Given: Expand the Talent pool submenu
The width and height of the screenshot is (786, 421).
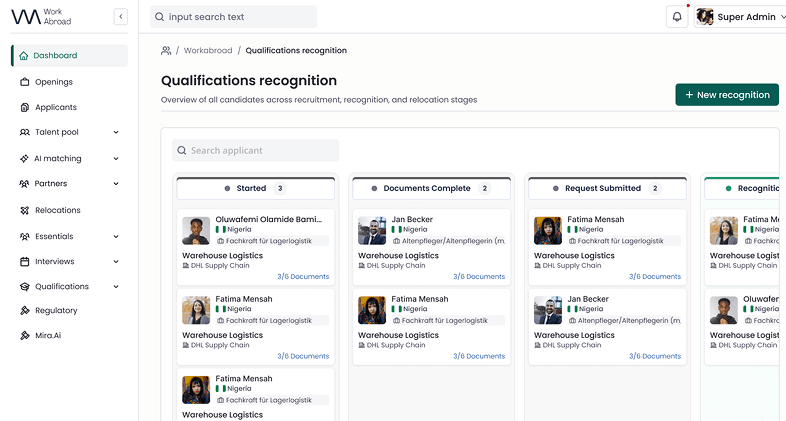Looking at the screenshot, I should pos(116,132).
